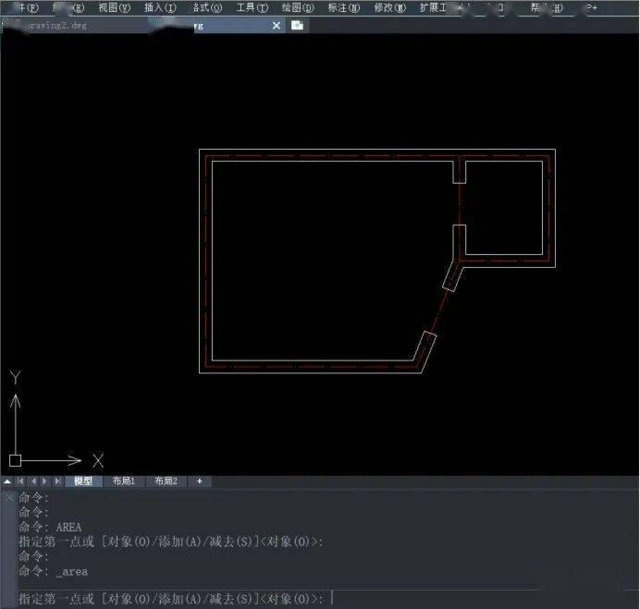Go to the previous layout tab
The height and width of the screenshot is (609, 640).
point(33,482)
